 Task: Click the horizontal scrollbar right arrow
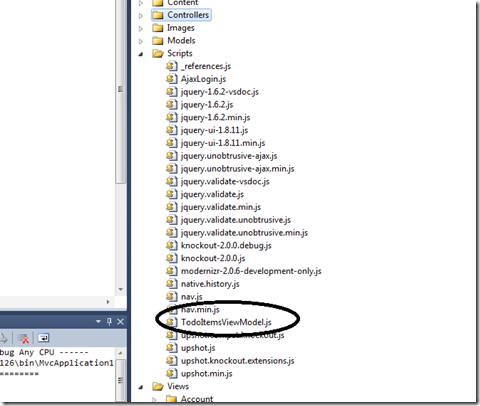[x=108, y=302]
